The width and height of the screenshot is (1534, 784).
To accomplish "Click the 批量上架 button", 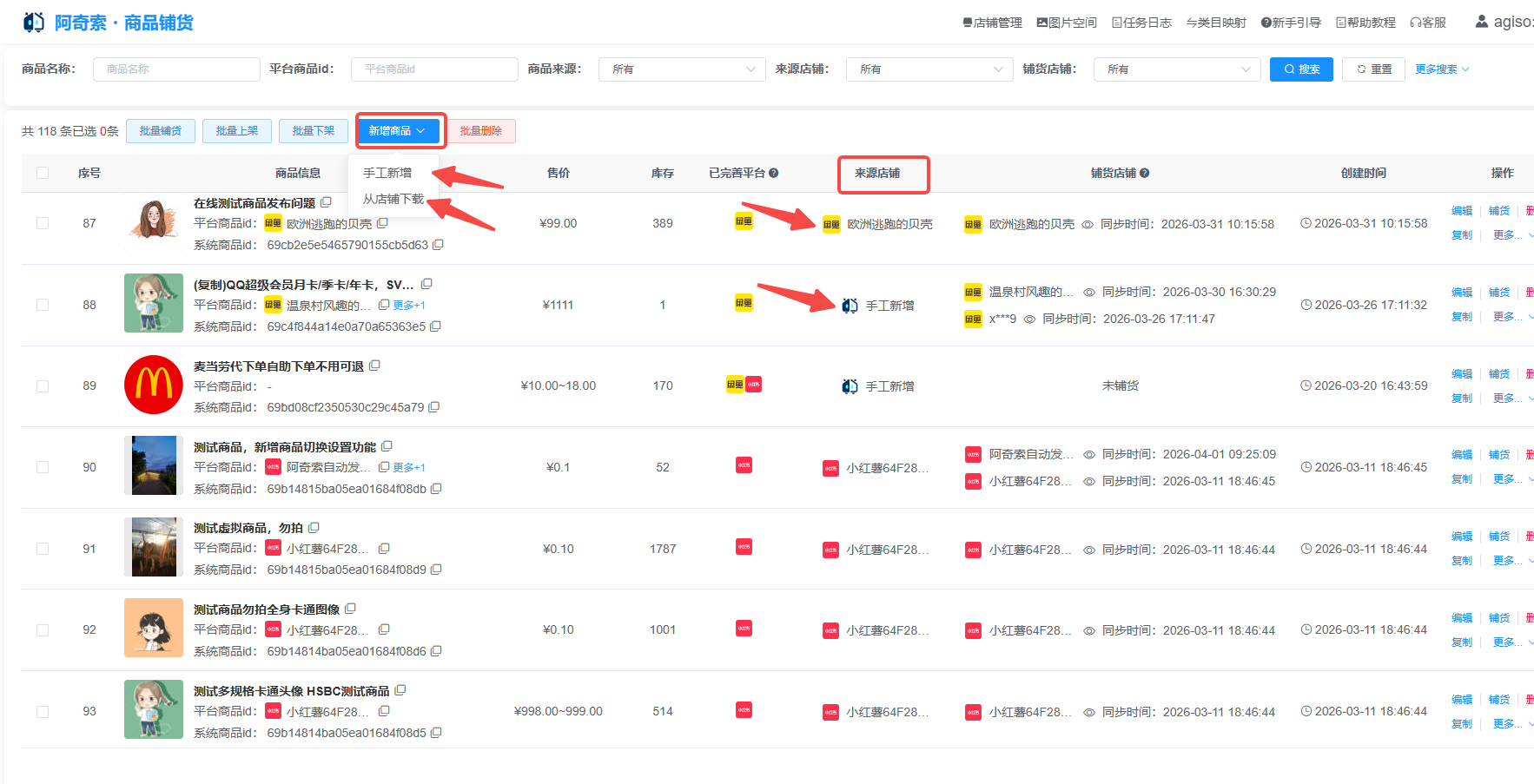I will [237, 131].
